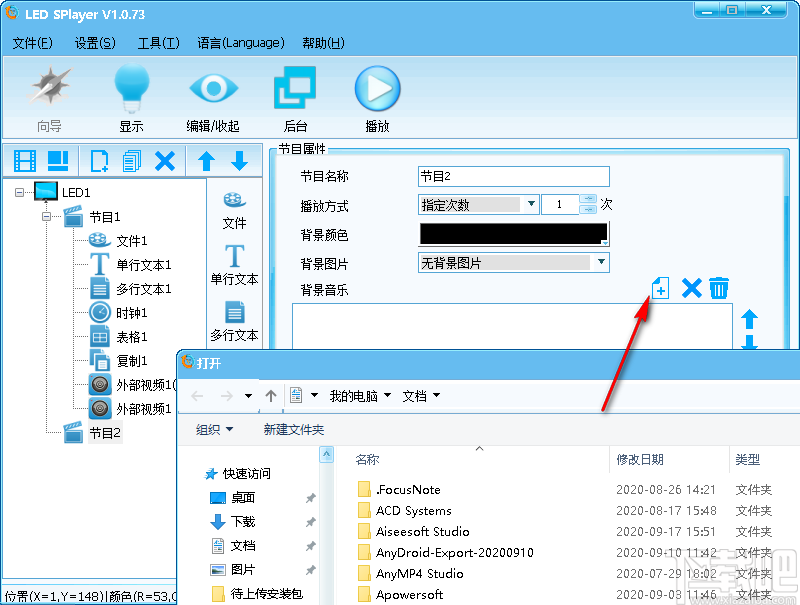Delete background music with the trash icon

coord(719,288)
